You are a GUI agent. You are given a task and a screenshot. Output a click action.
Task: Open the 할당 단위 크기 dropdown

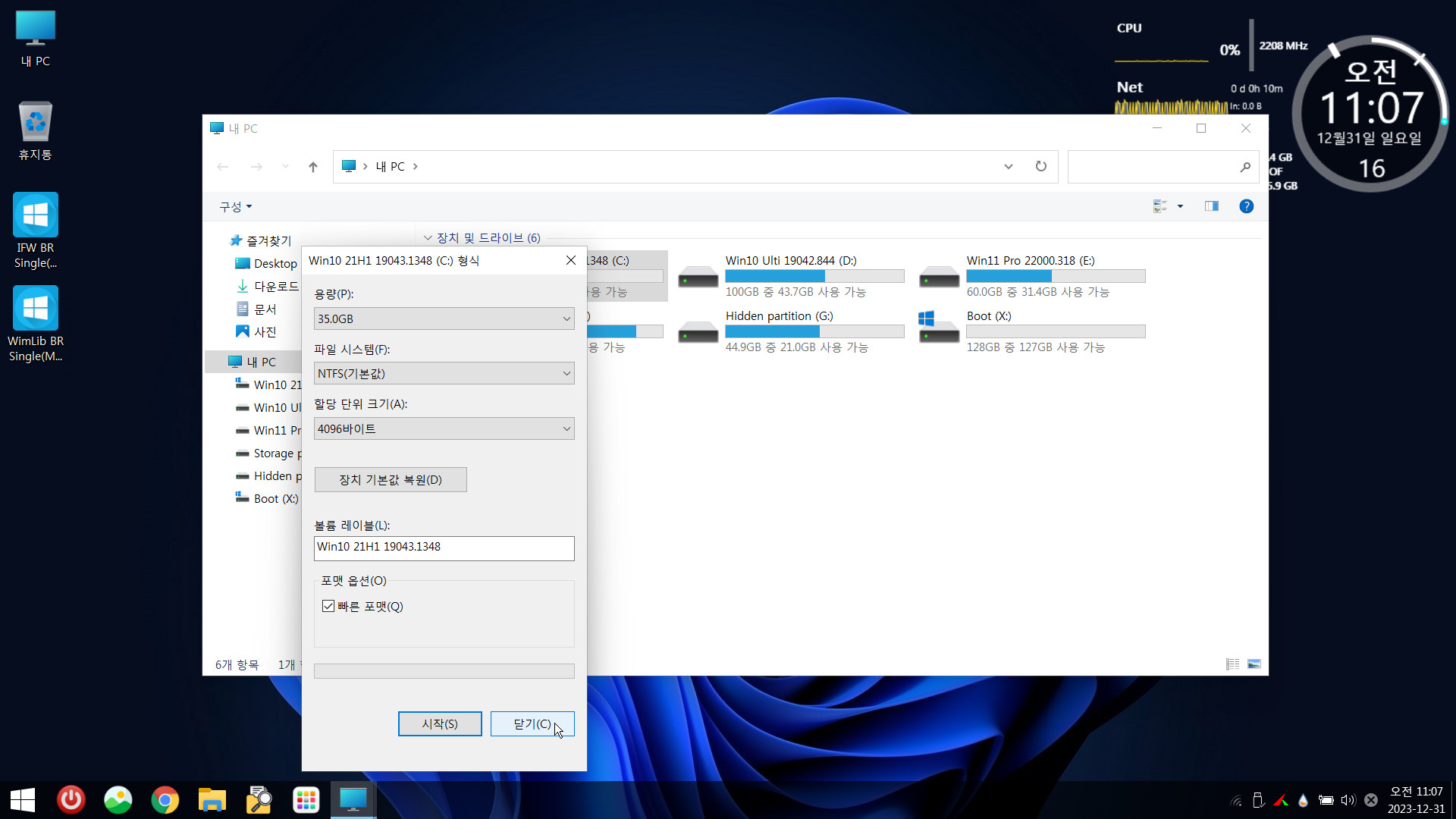coord(444,428)
